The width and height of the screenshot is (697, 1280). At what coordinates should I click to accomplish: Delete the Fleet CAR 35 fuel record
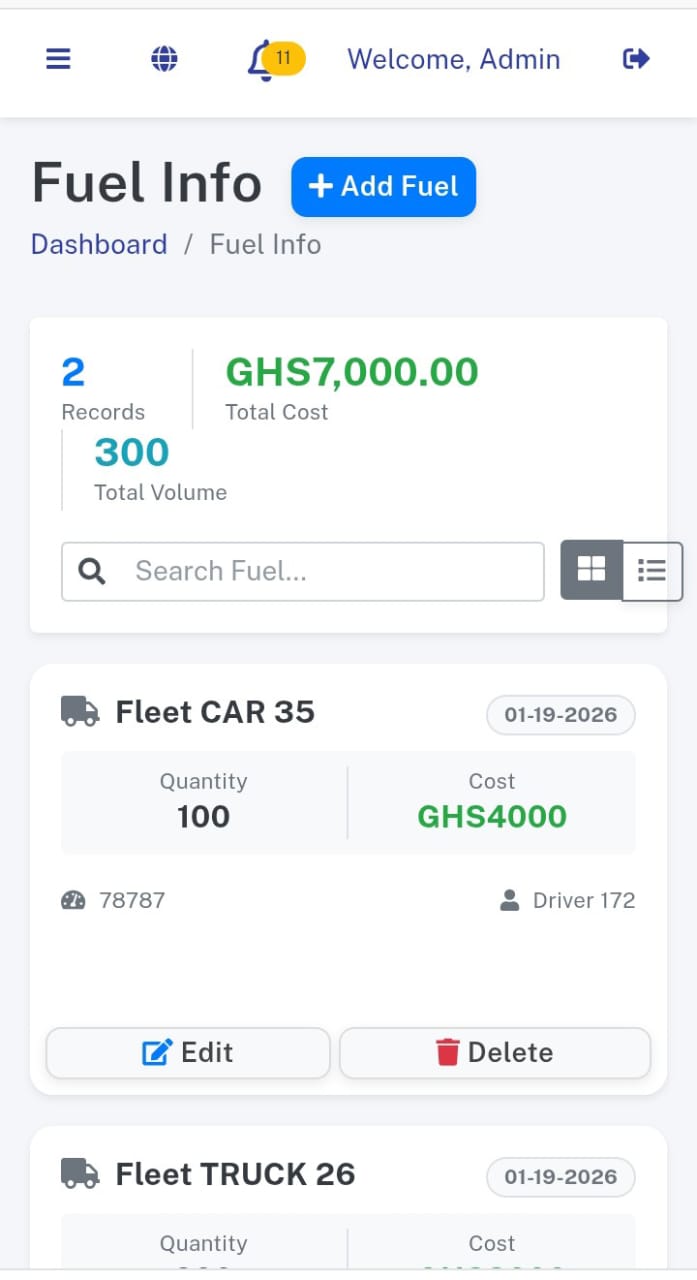(495, 1052)
